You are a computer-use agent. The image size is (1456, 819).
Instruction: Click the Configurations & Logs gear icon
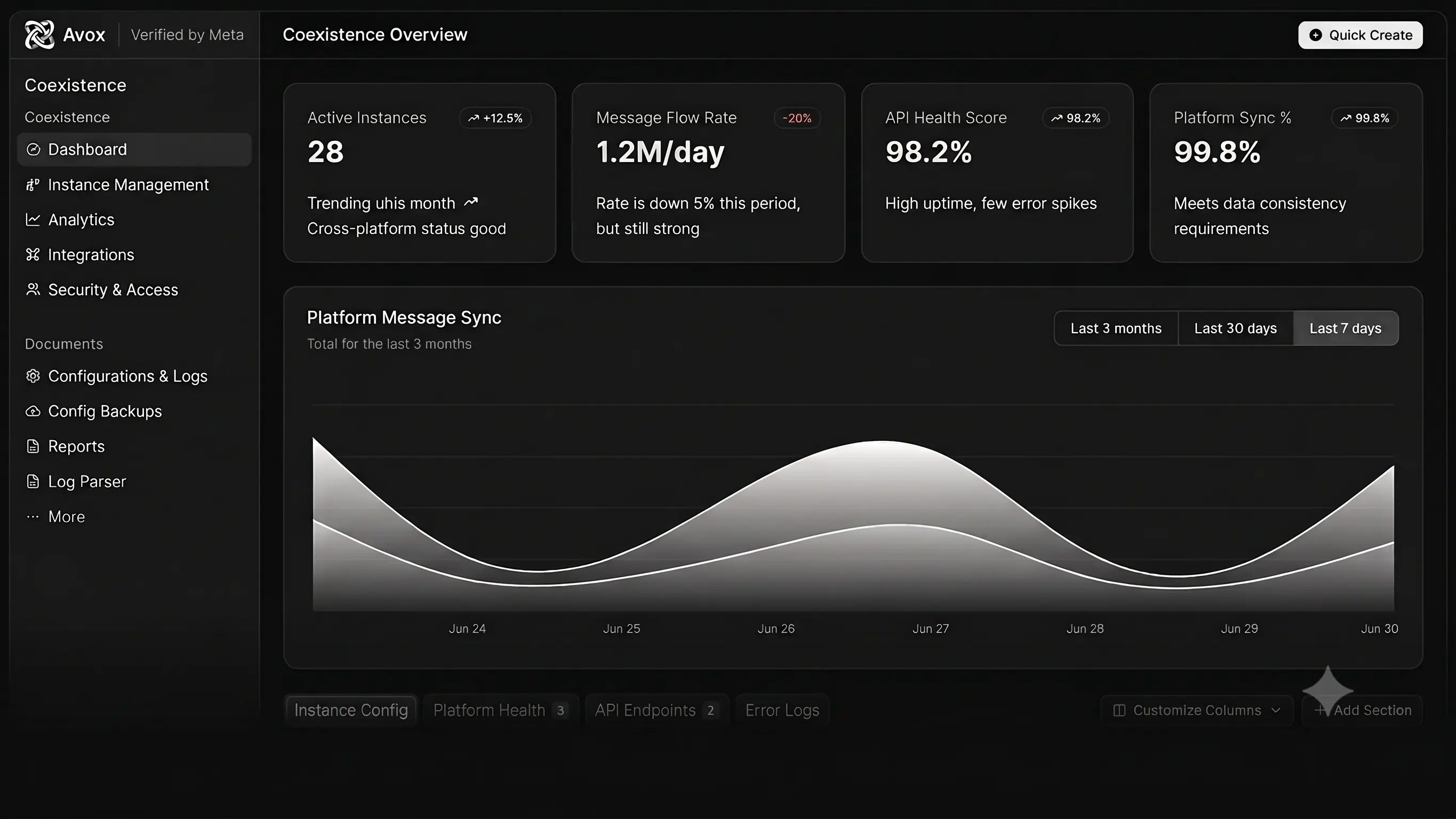click(x=33, y=376)
